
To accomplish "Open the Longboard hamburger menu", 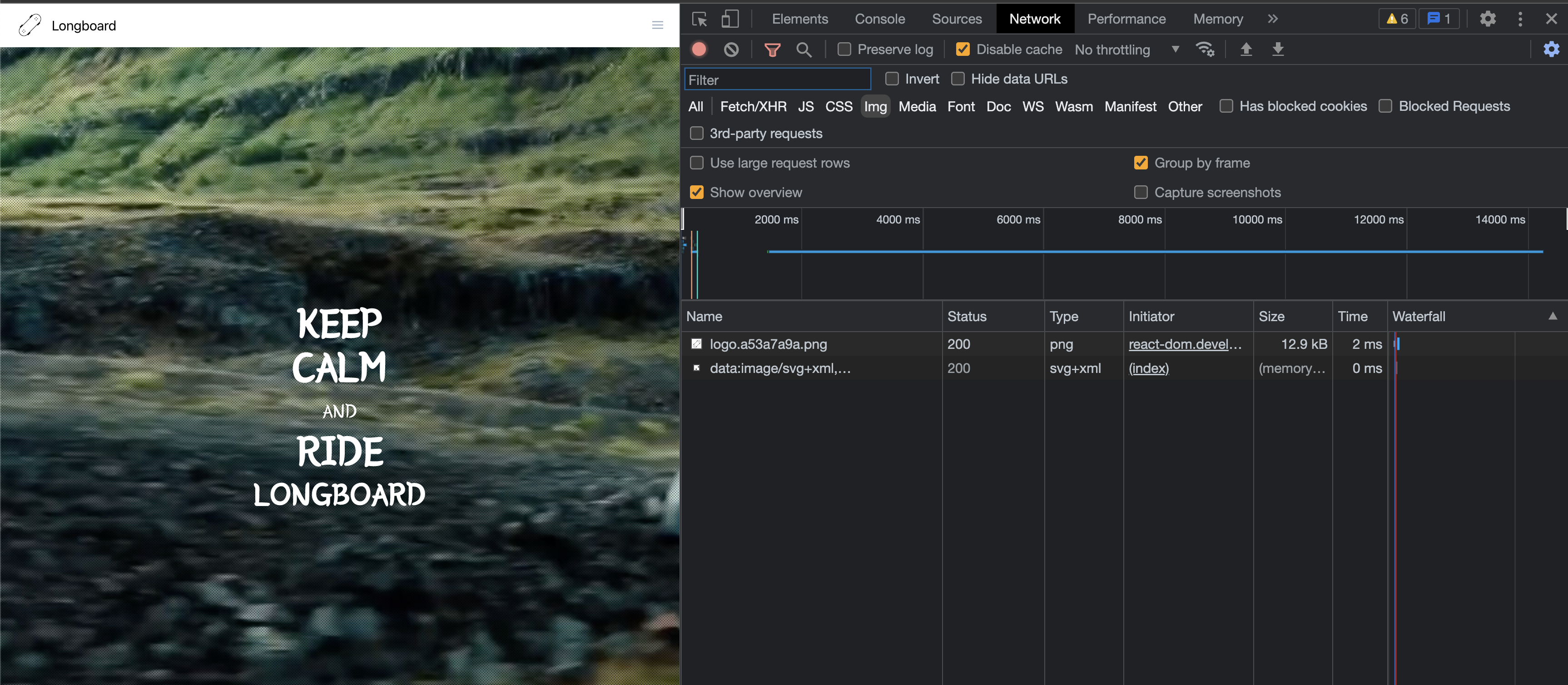I will point(657,25).
